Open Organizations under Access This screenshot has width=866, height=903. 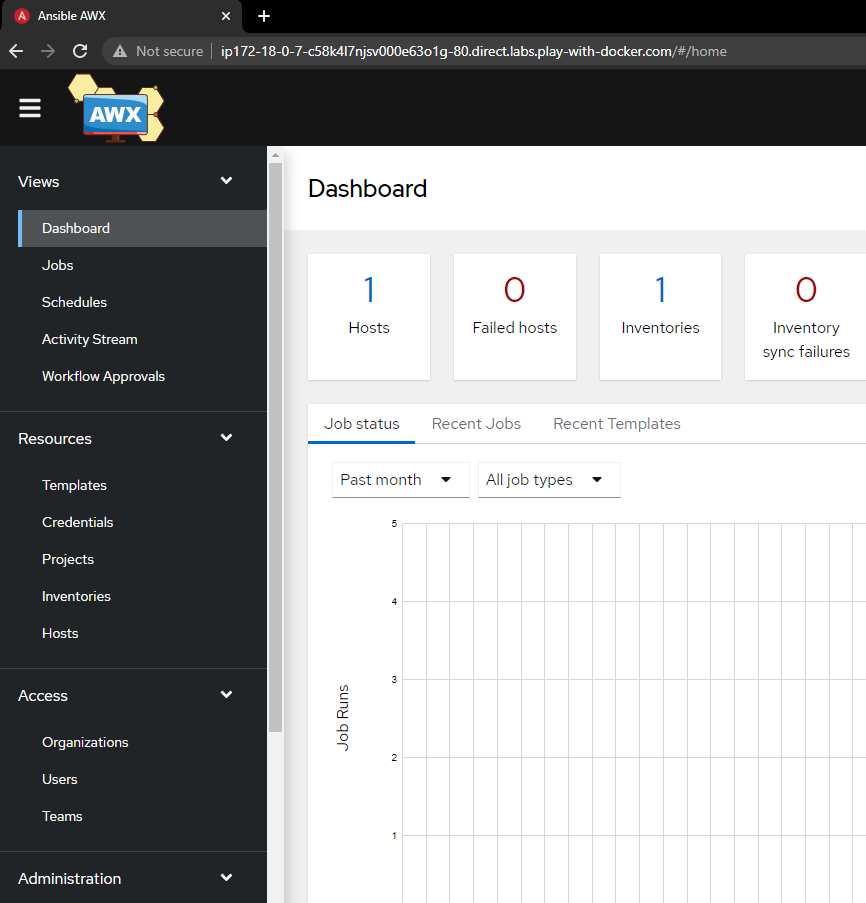pos(143,742)
